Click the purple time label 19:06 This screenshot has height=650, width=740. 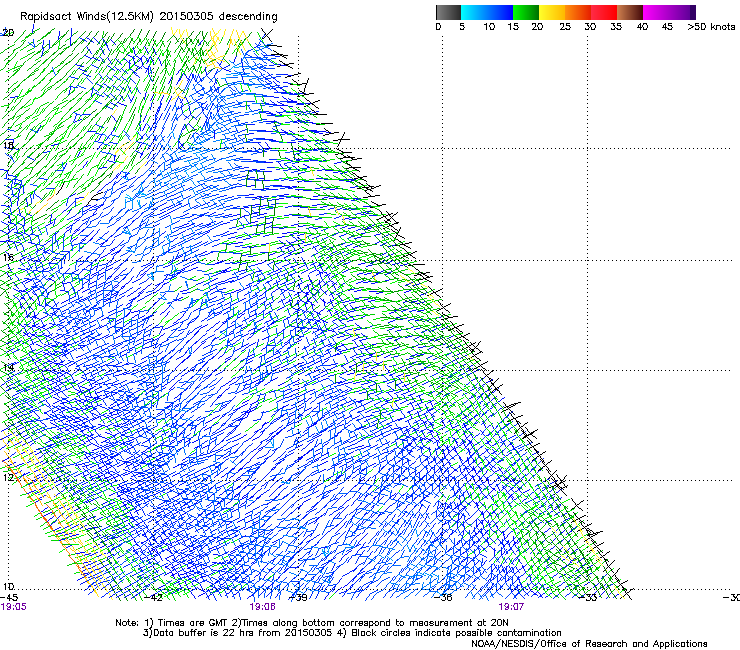point(262,607)
